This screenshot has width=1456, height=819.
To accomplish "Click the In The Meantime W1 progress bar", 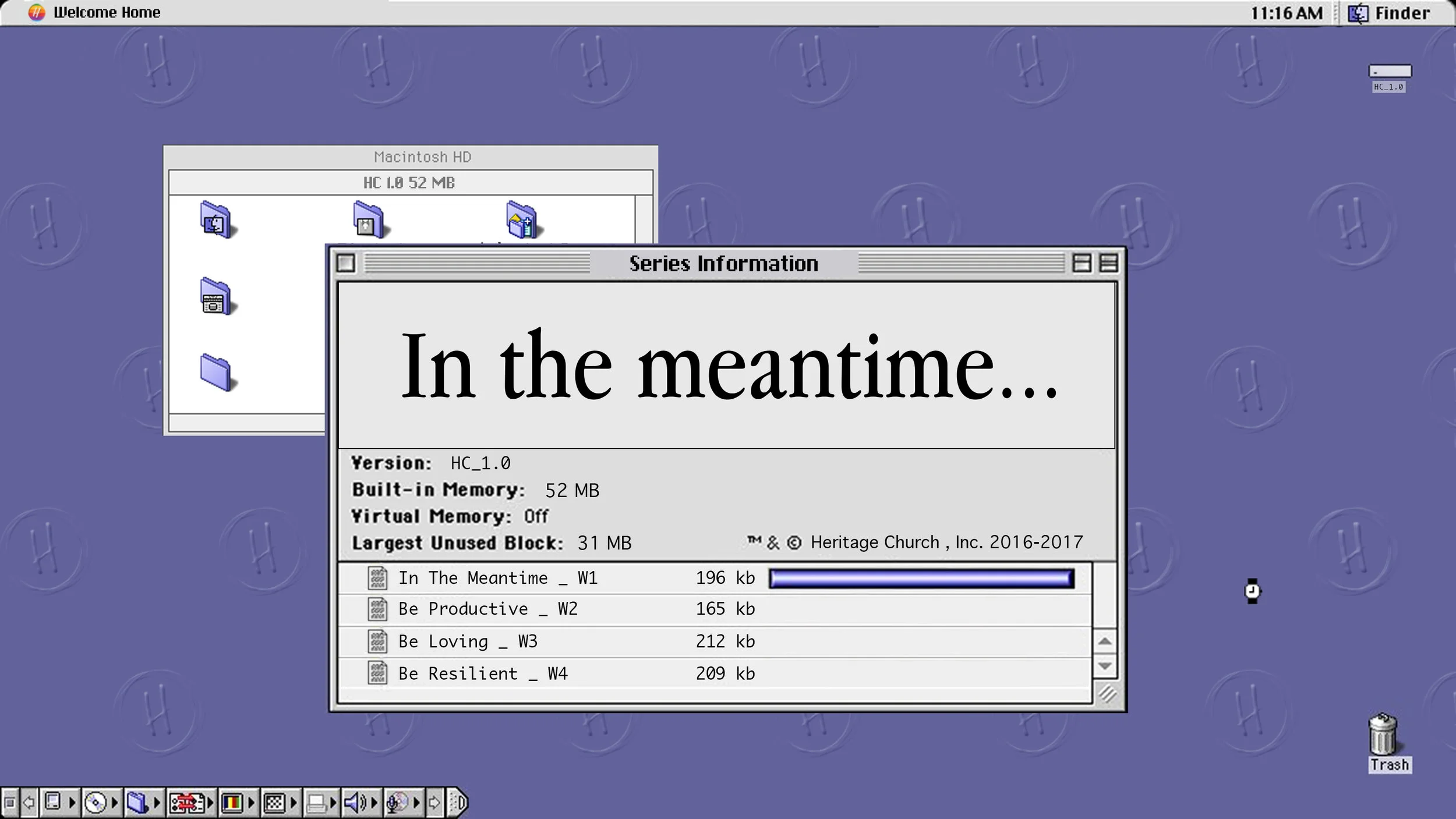I will tap(921, 578).
